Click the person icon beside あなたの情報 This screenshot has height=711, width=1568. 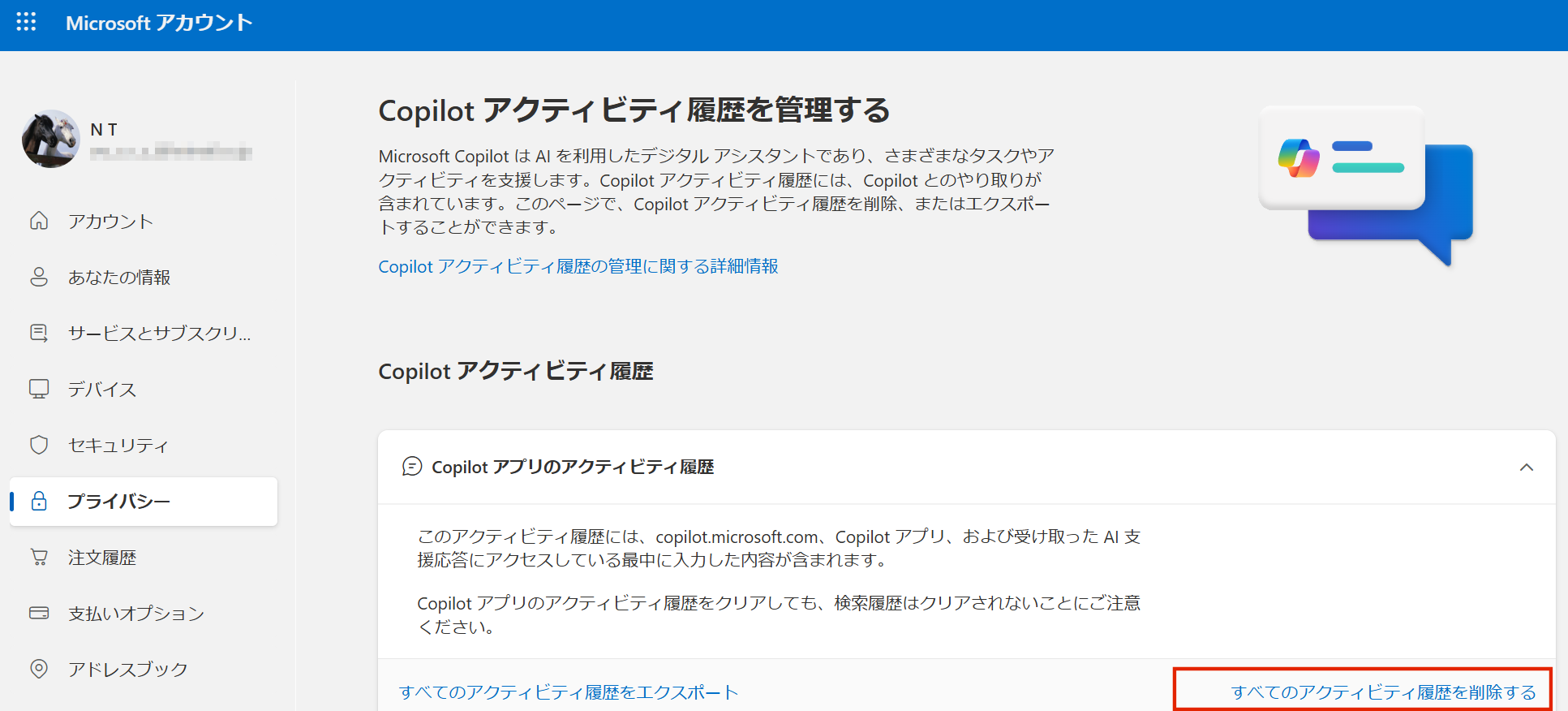click(x=39, y=277)
